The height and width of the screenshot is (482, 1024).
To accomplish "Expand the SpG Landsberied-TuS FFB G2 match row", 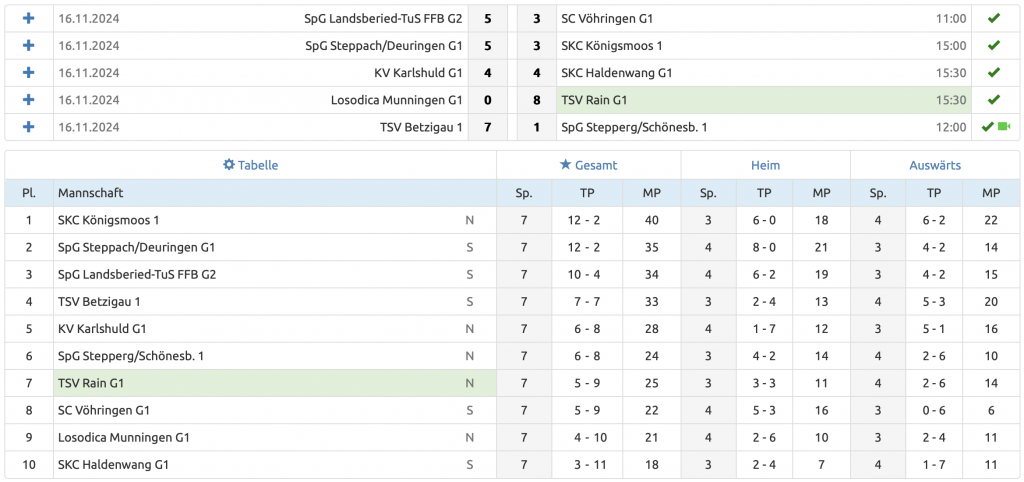I will tap(29, 18).
